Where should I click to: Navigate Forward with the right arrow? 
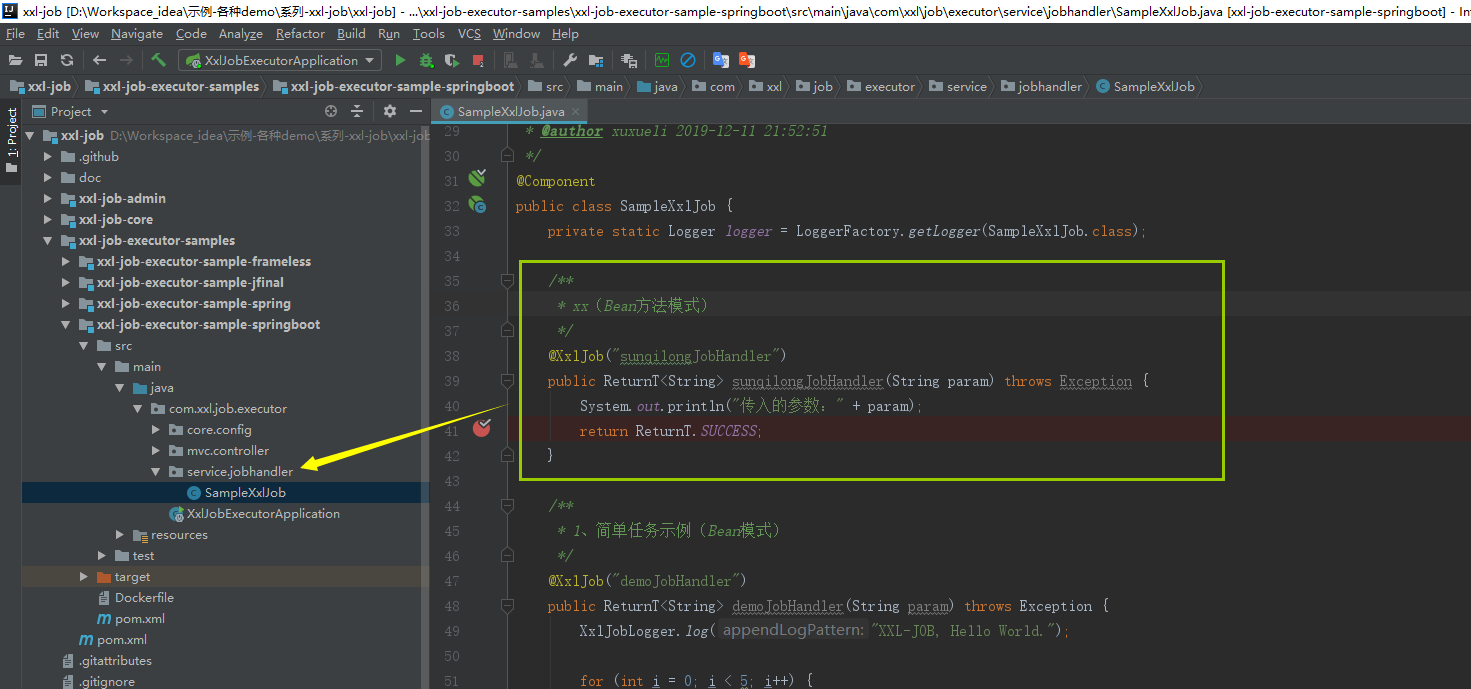(125, 60)
